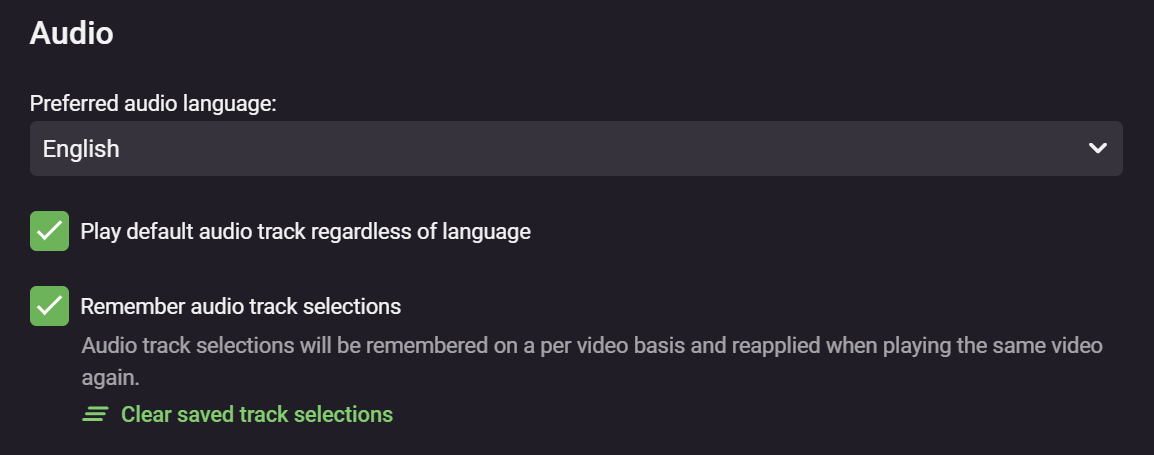Click the Clear saved track selections link
Viewport: 1154px width, 455px height.
256,414
